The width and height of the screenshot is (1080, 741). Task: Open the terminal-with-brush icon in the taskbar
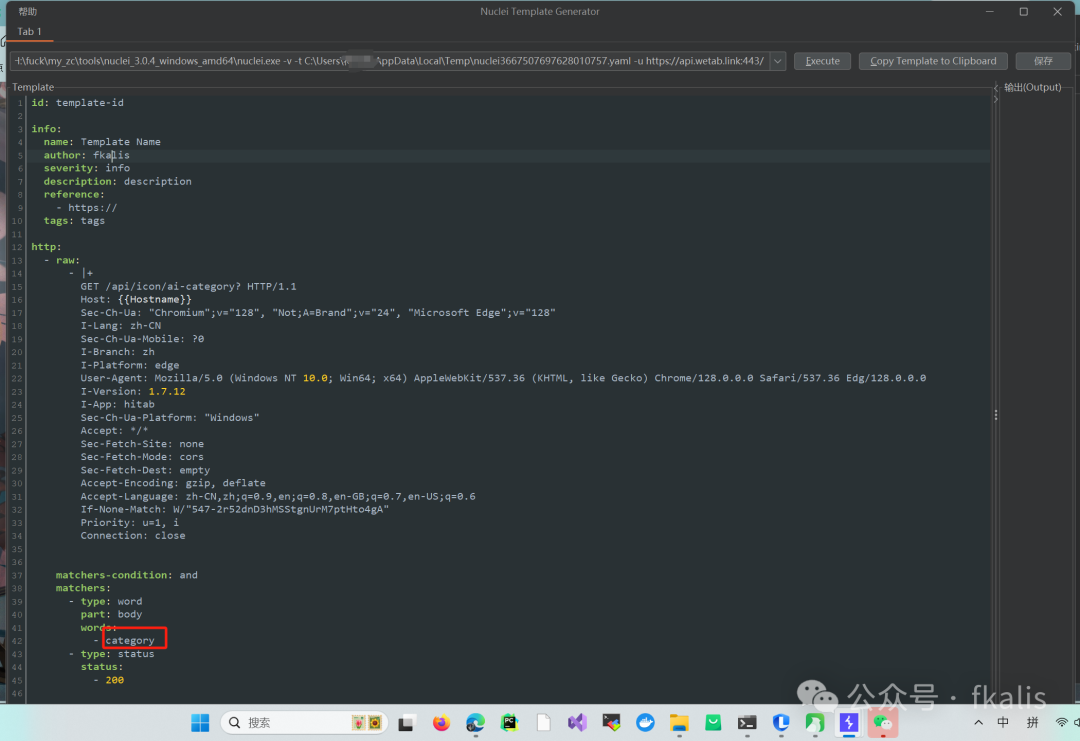[611, 723]
